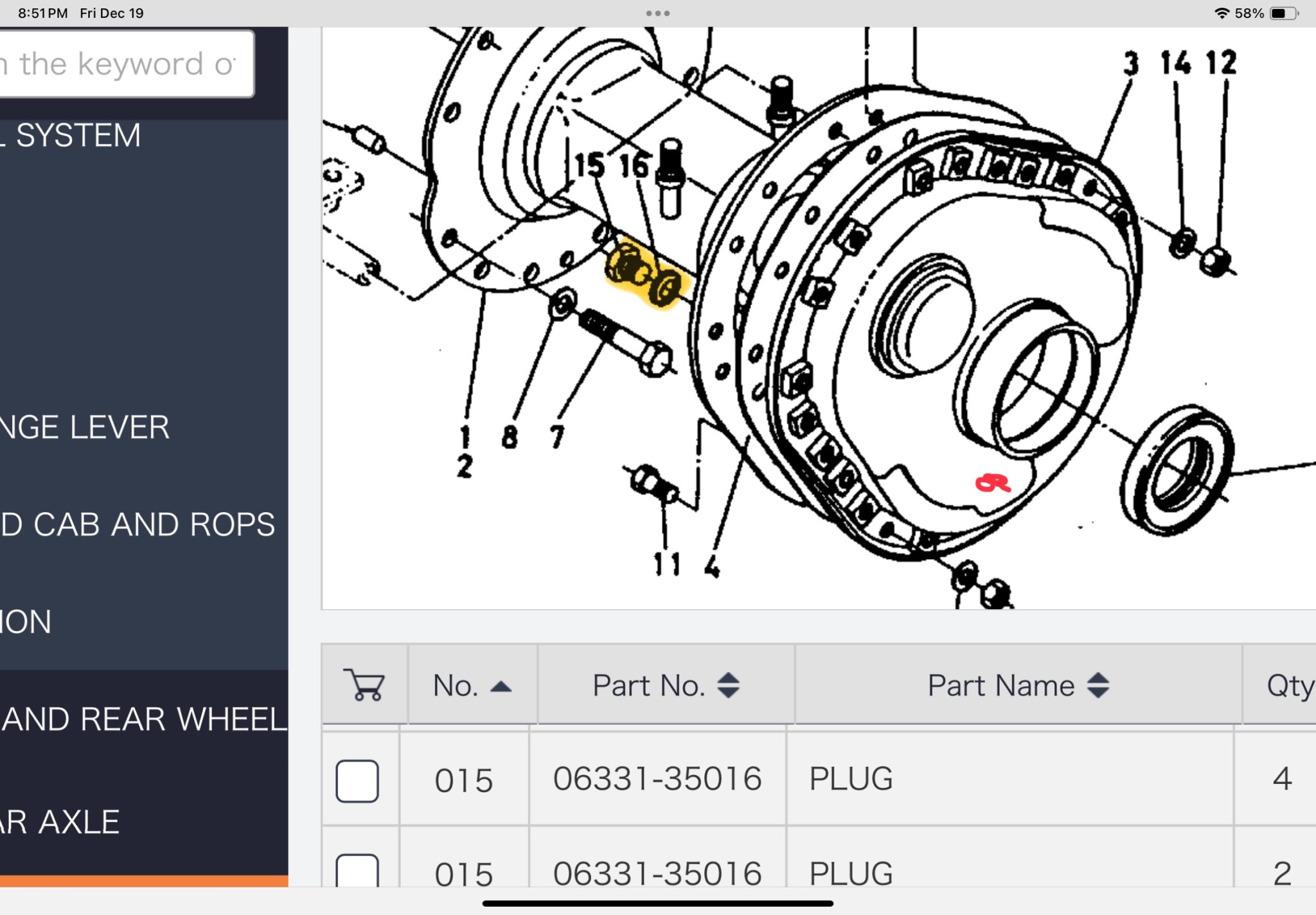Click the shopping cart column icon
This screenshot has height=915, width=1316.
tap(364, 685)
